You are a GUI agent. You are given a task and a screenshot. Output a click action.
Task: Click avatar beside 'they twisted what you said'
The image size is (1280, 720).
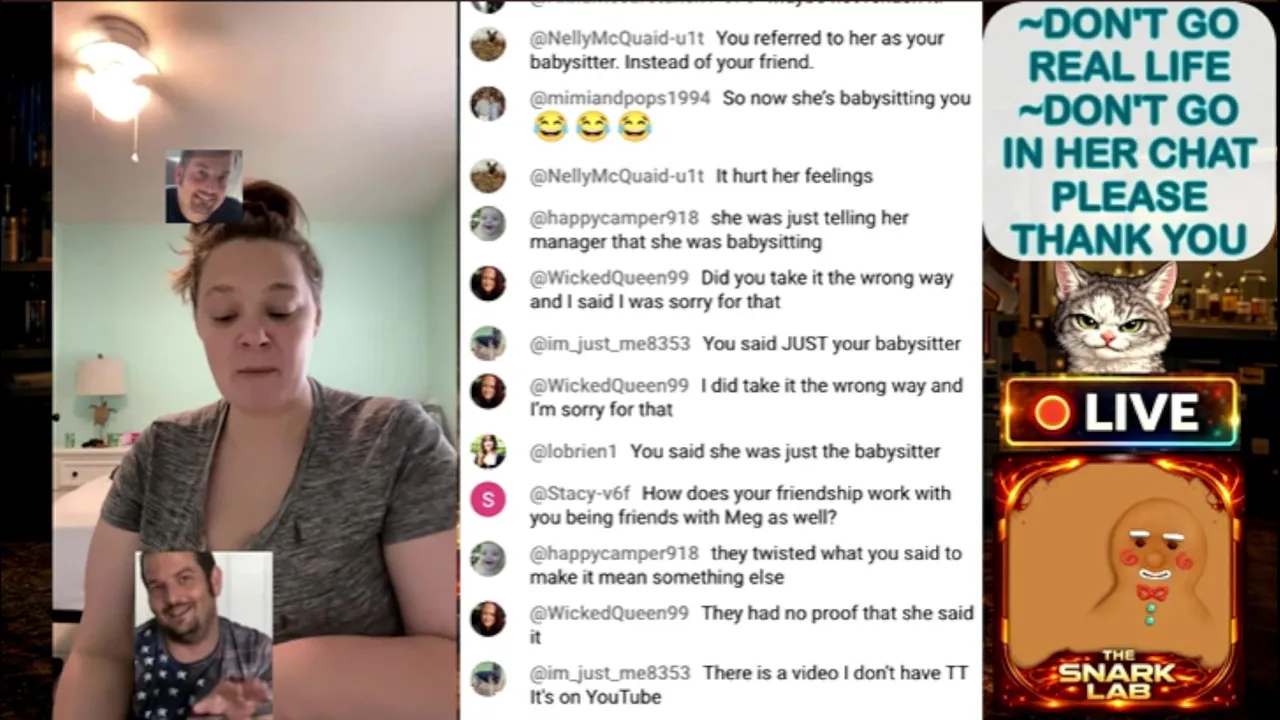pyautogui.click(x=488, y=559)
